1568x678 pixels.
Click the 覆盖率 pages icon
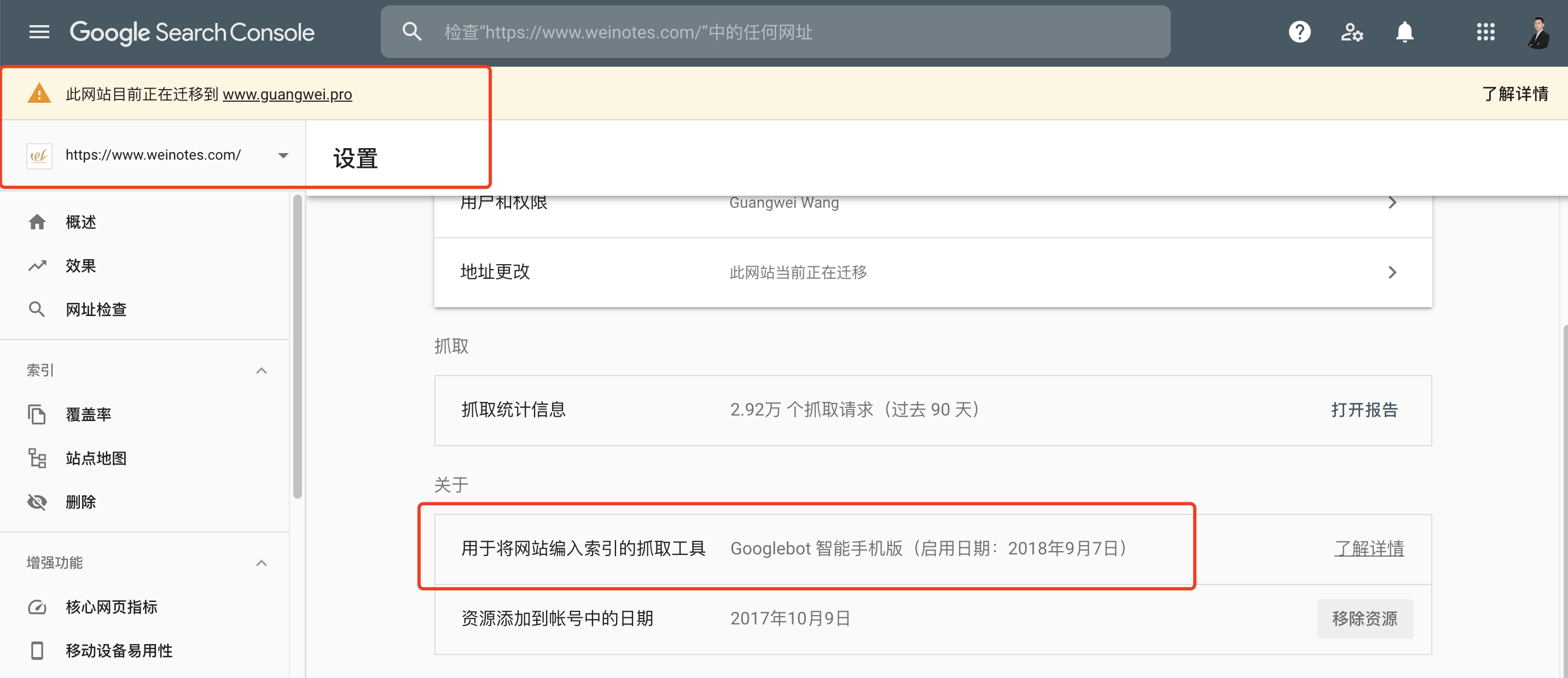(37, 414)
